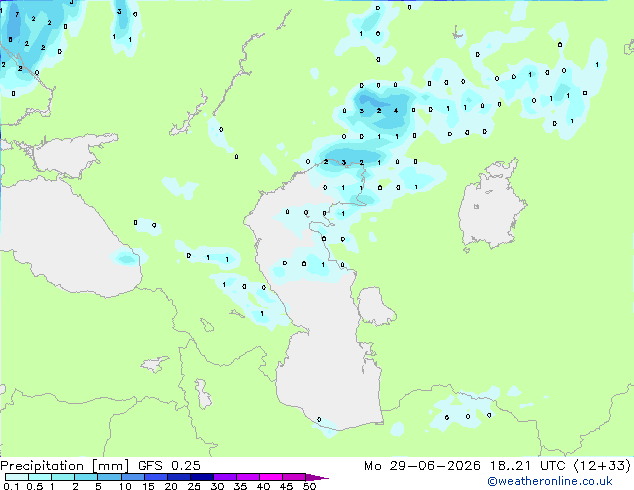Select the magenta 40 mm legend swatch
The width and height of the screenshot is (634, 490).
coord(271,477)
